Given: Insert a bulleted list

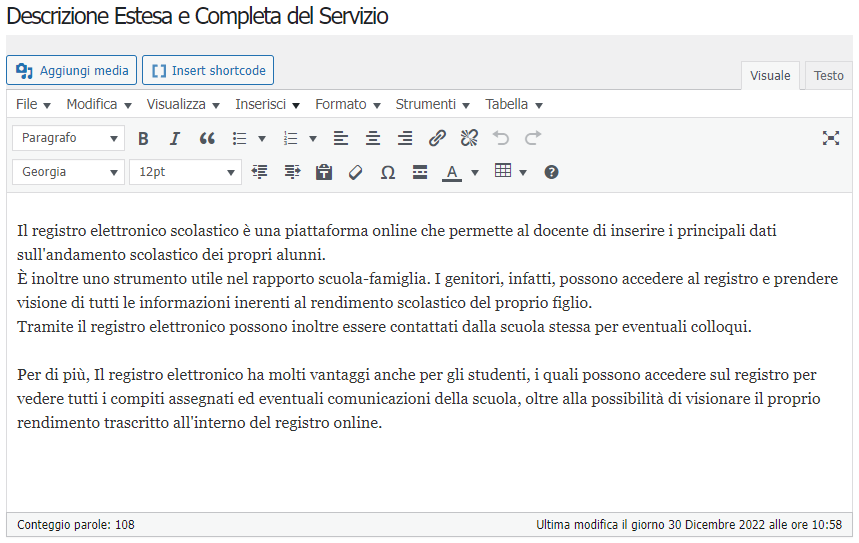Looking at the screenshot, I should tap(239, 138).
